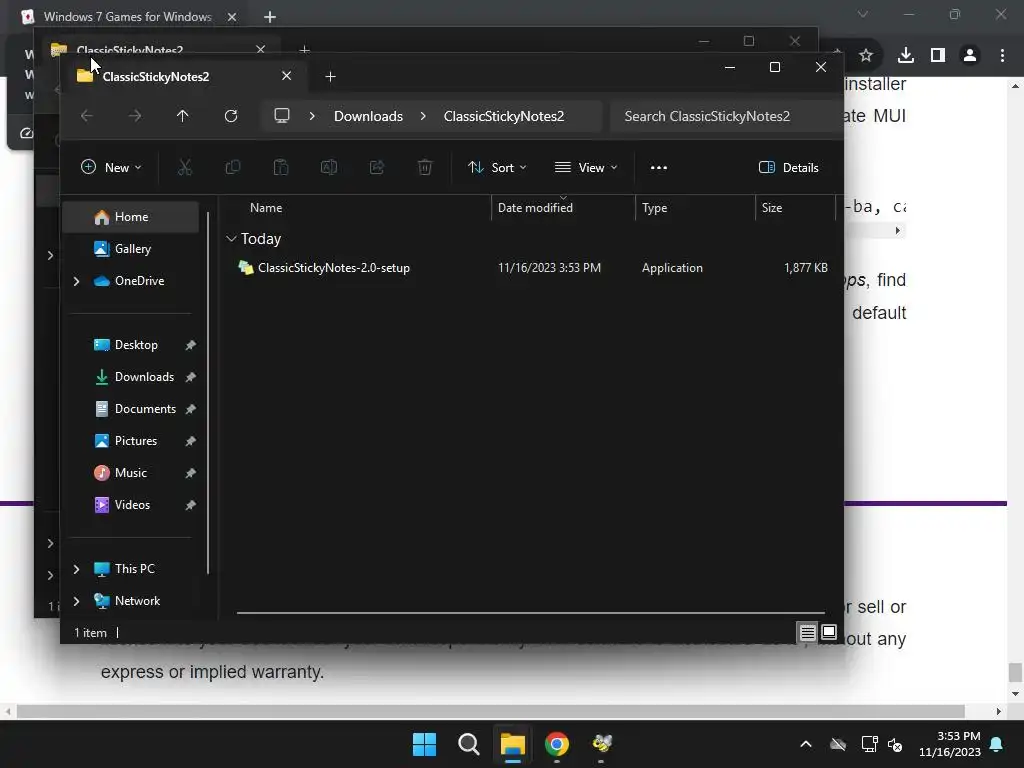Toggle the Details pane
Viewport: 1024px width, 768px height.
[788, 168]
